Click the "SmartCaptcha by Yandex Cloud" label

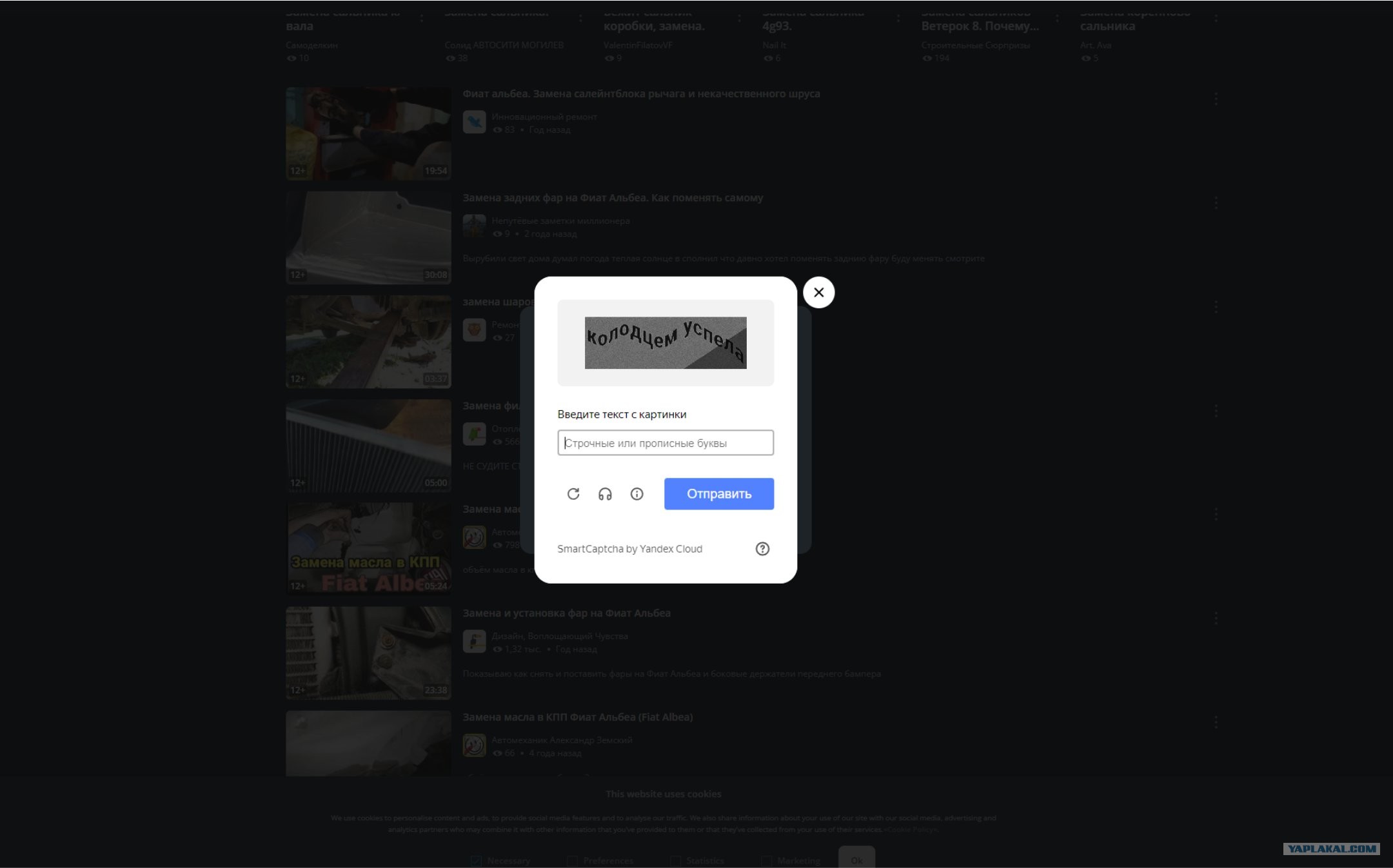(629, 549)
